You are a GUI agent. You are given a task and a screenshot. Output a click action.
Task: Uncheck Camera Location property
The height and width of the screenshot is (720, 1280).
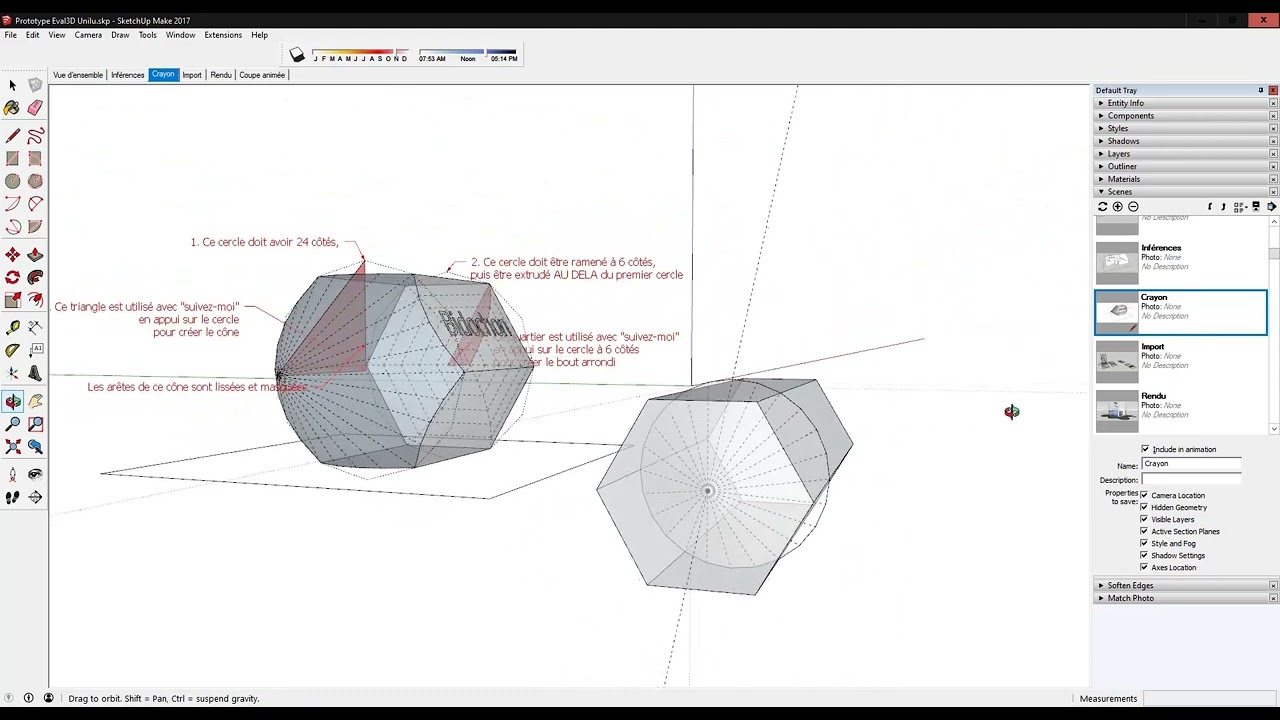point(1144,495)
